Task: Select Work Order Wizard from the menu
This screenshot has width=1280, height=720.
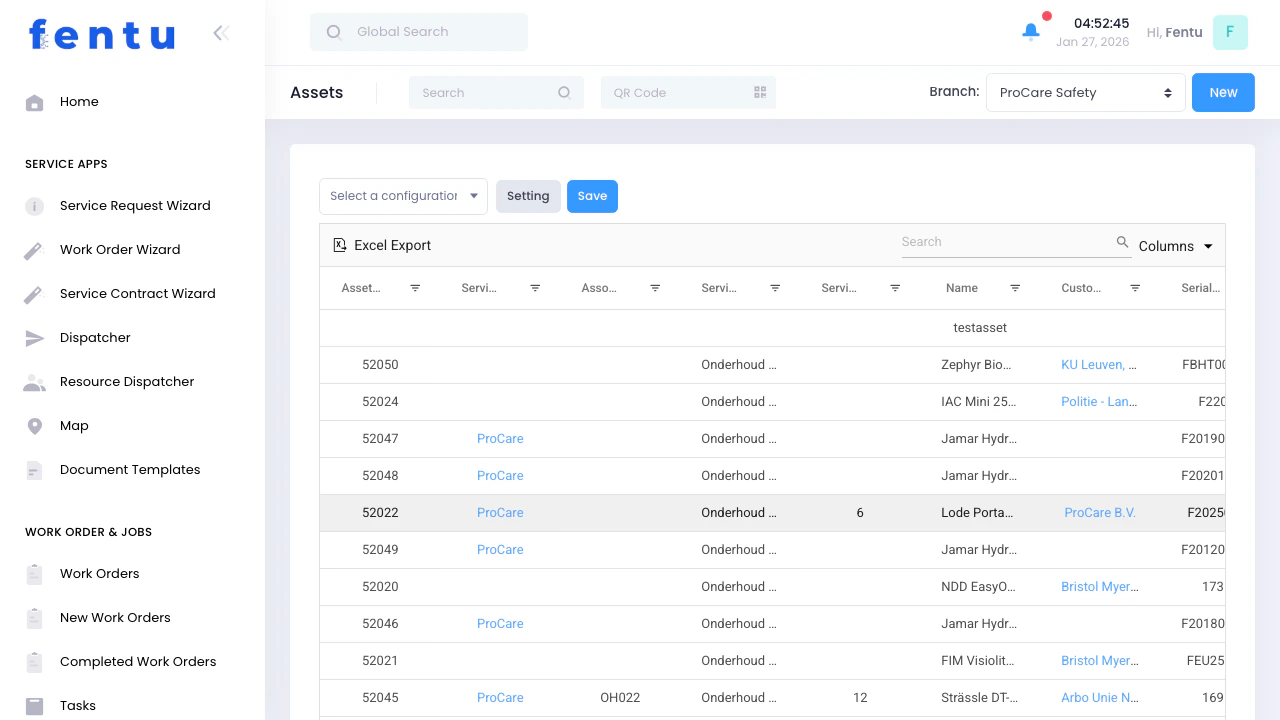Action: tap(120, 249)
